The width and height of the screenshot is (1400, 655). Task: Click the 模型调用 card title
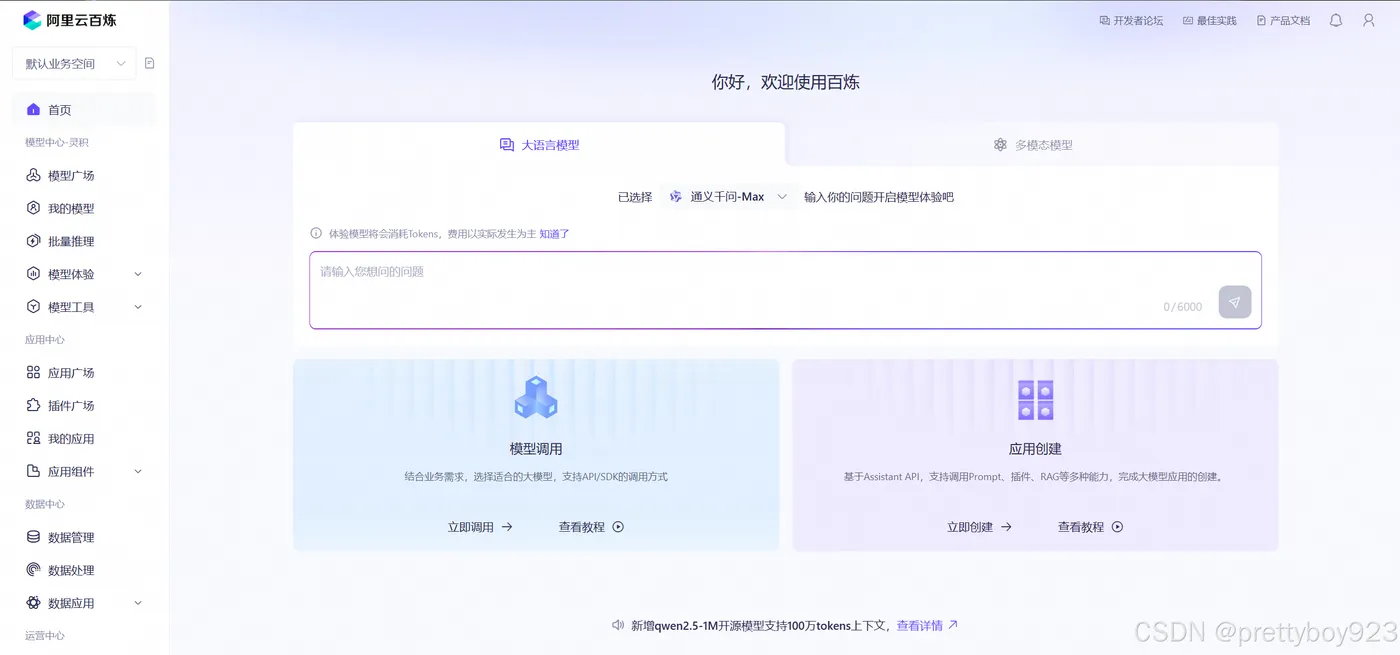(536, 450)
